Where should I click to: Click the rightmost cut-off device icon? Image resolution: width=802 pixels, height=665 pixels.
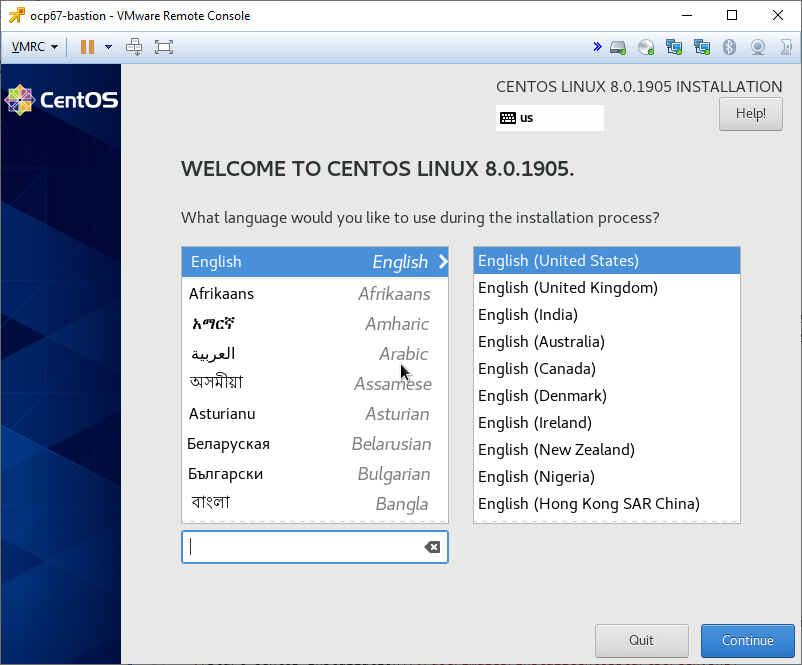786,48
